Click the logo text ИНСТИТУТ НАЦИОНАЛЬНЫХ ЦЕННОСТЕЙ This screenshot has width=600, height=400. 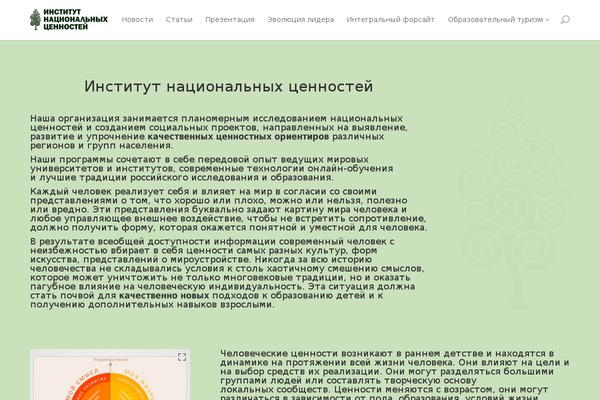point(75,20)
